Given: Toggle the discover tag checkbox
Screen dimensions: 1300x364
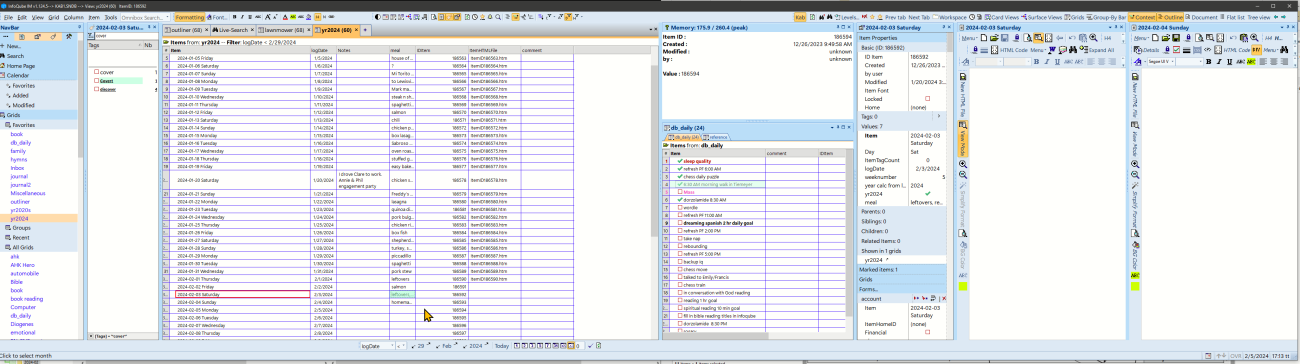Looking at the screenshot, I should pyautogui.click(x=96, y=89).
